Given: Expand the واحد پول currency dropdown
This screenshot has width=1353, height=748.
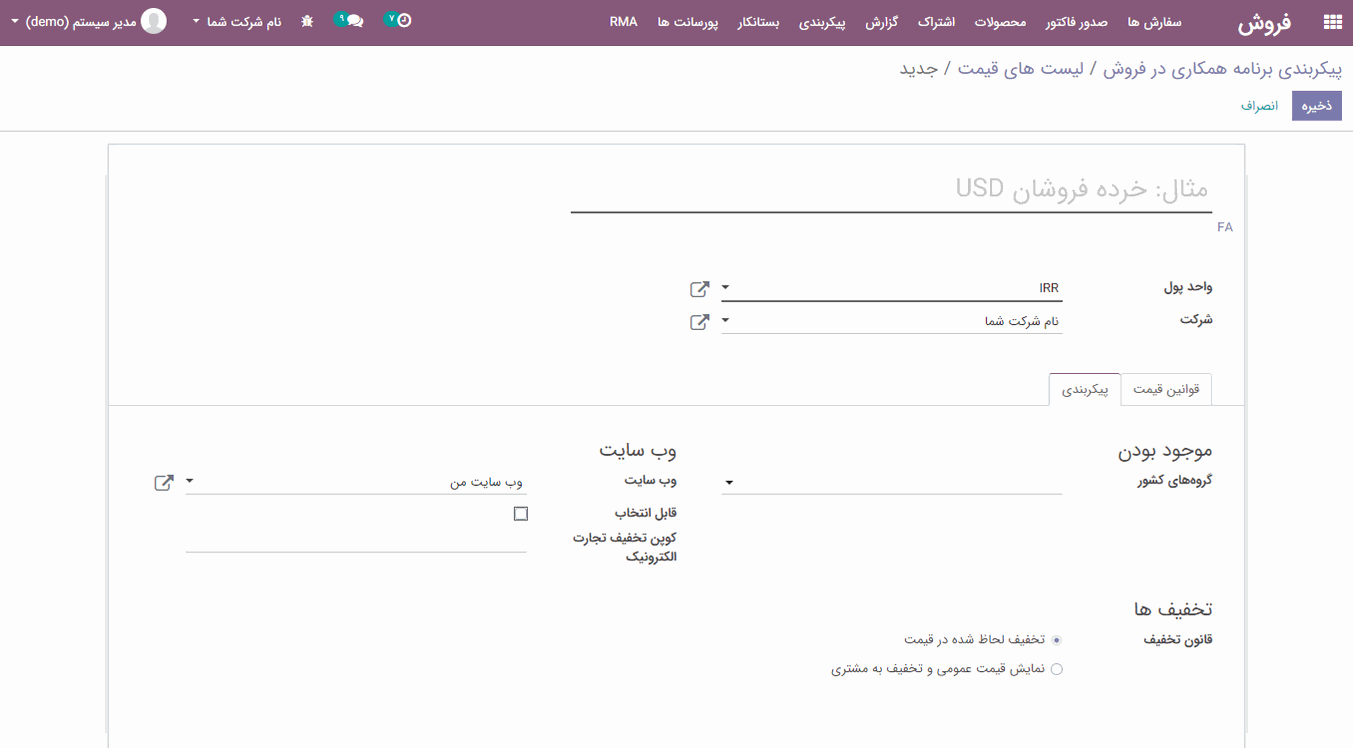Looking at the screenshot, I should 726,289.
